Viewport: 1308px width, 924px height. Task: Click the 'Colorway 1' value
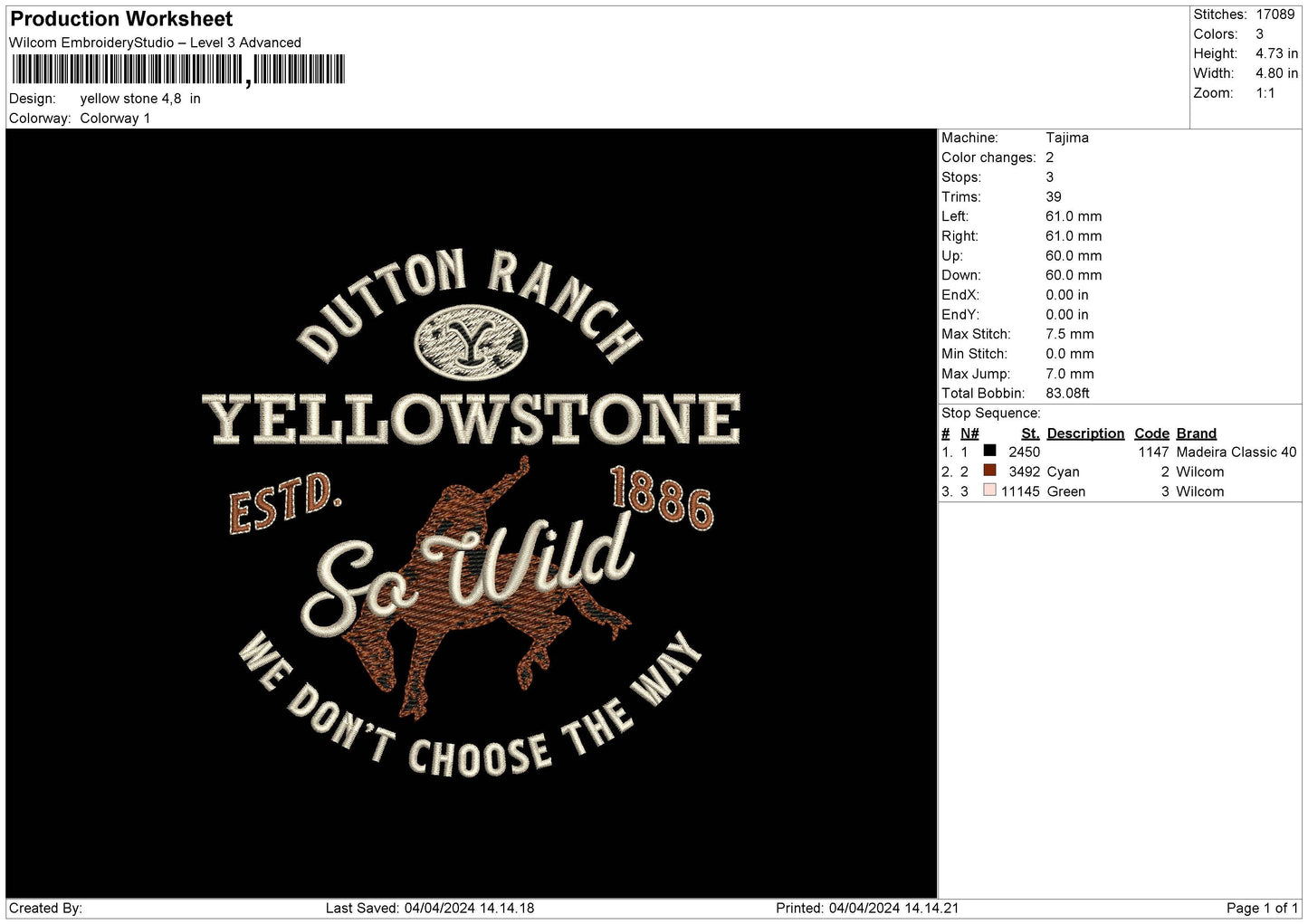pos(115,119)
